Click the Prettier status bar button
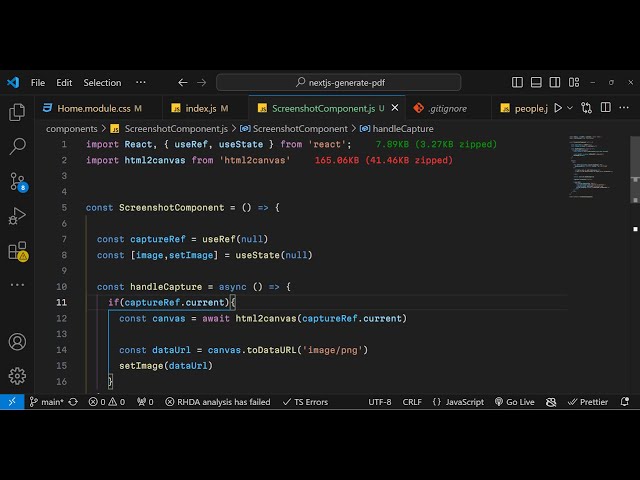This screenshot has width=640, height=480. point(587,402)
